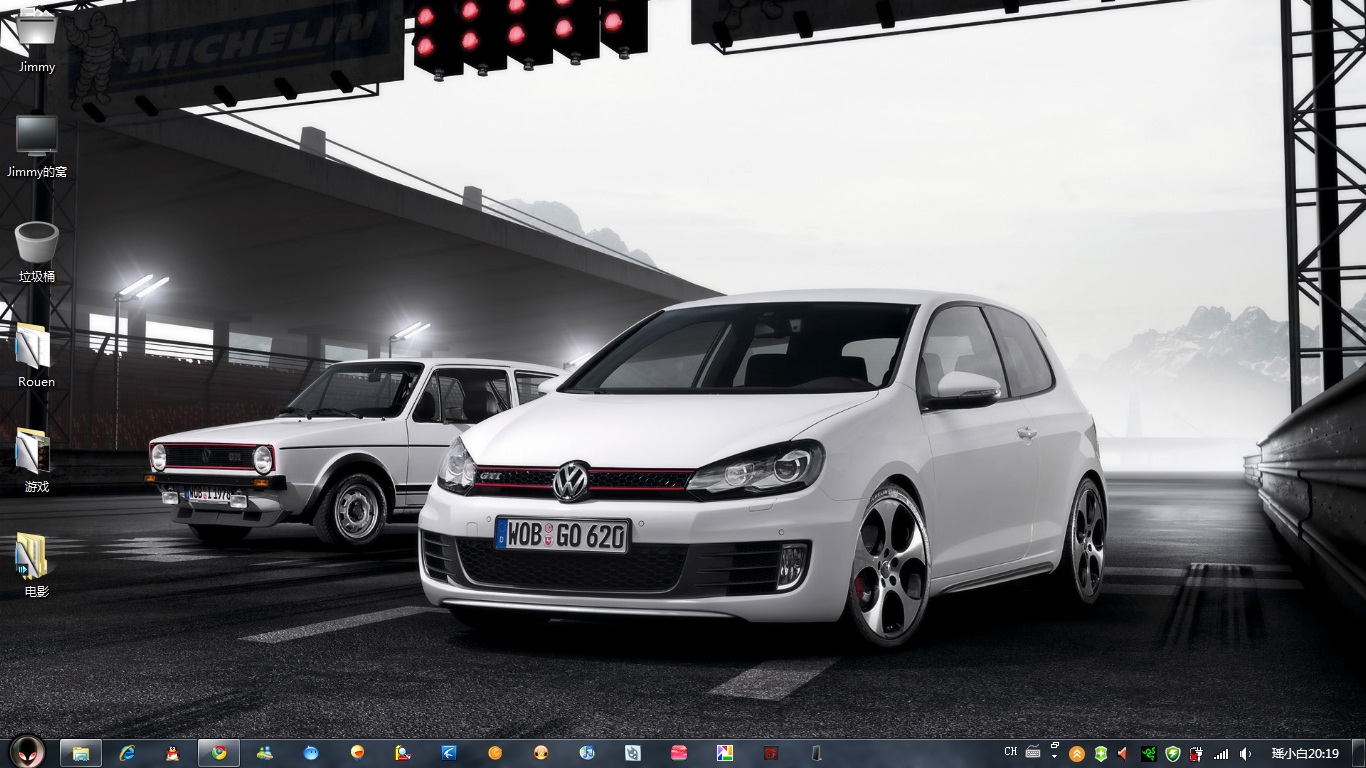
Task: Switch to Google Chrome in the taskbar
Action: [x=219, y=753]
